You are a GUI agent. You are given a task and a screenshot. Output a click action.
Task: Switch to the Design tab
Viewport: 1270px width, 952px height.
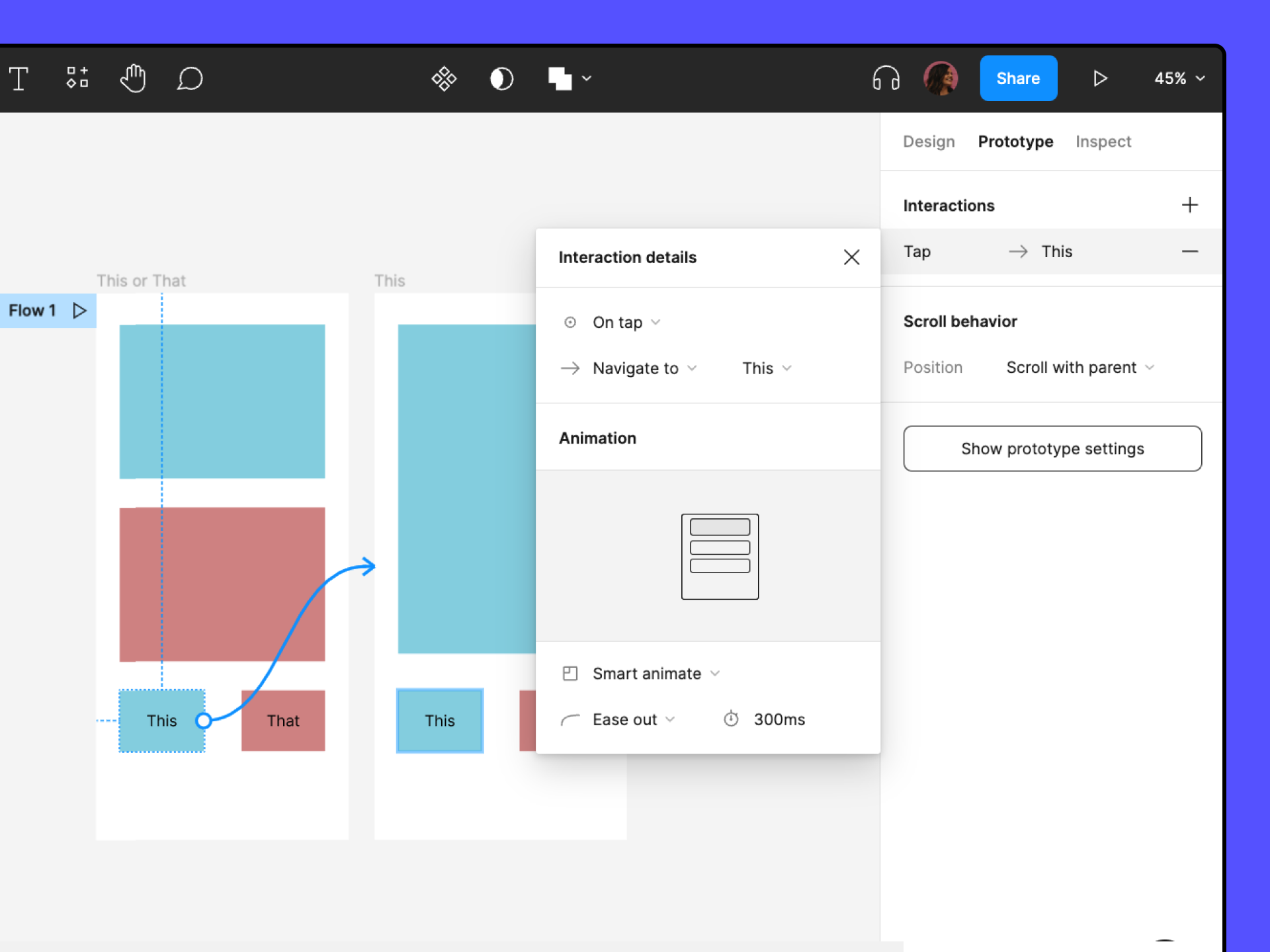(x=928, y=141)
